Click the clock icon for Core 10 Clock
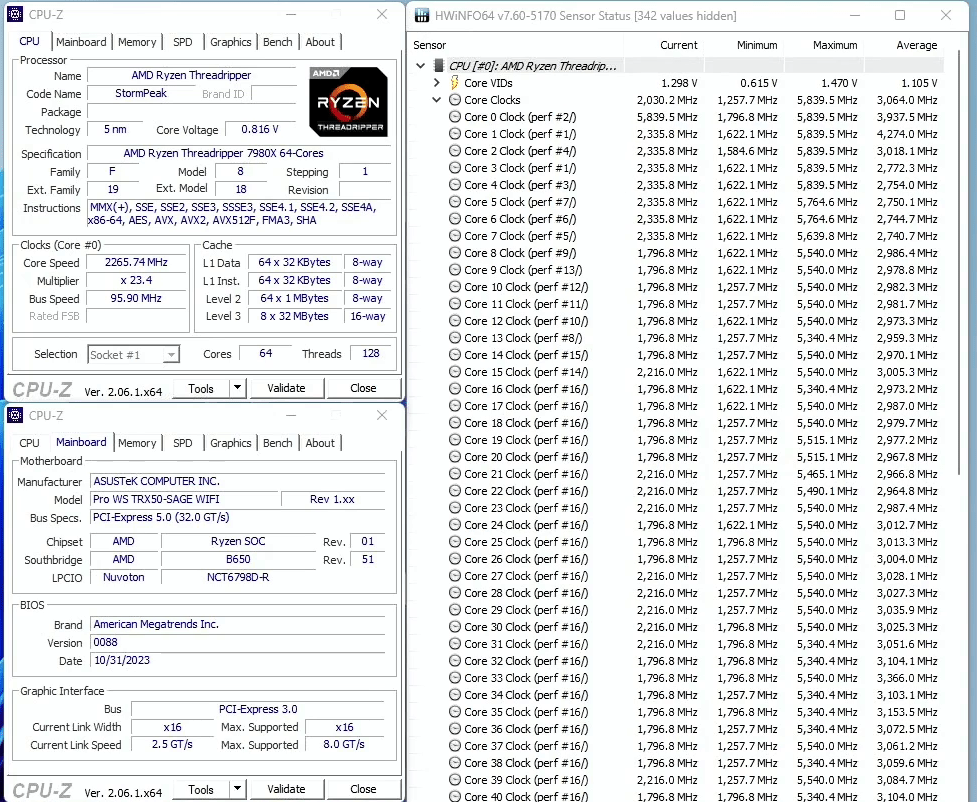The height and width of the screenshot is (802, 977). pyautogui.click(x=455, y=287)
